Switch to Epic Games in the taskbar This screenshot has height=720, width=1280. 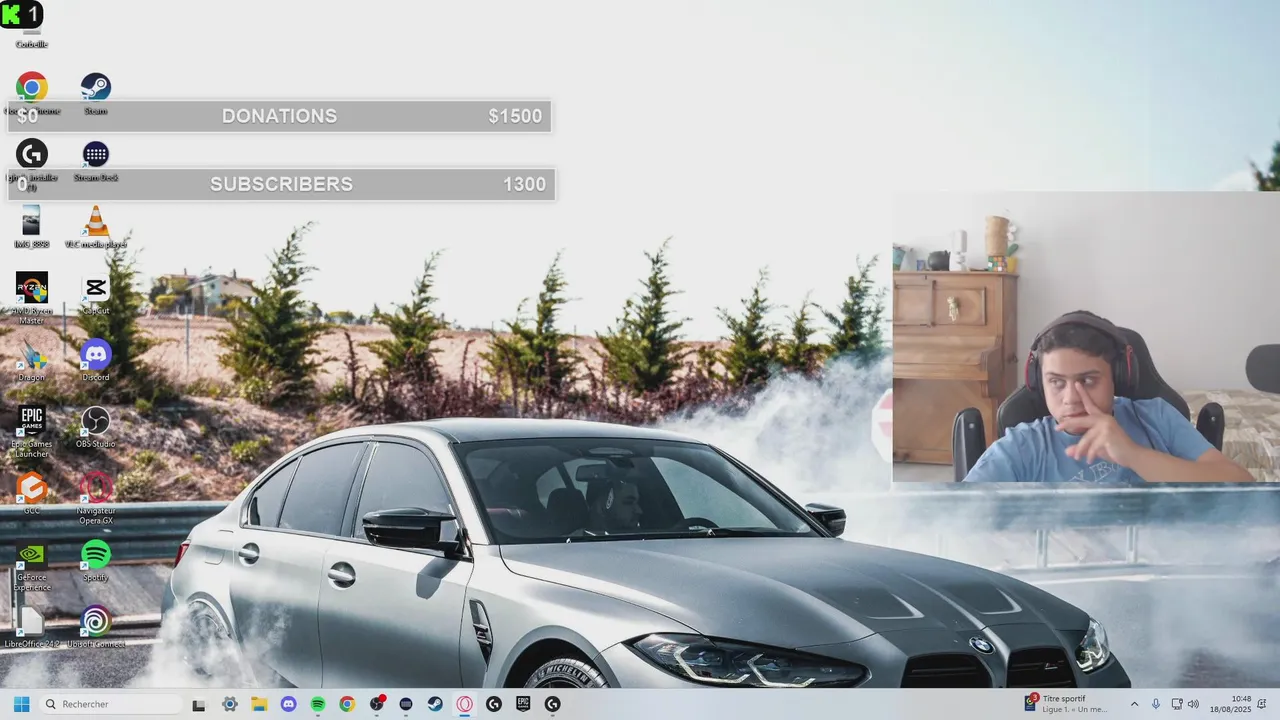tap(523, 704)
